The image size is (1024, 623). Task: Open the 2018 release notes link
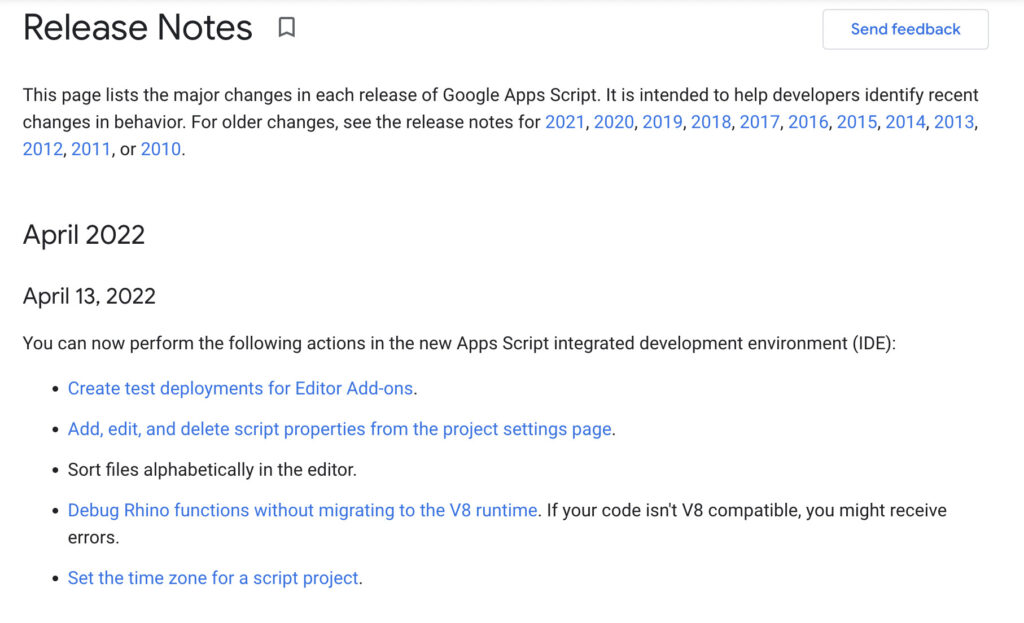(711, 122)
